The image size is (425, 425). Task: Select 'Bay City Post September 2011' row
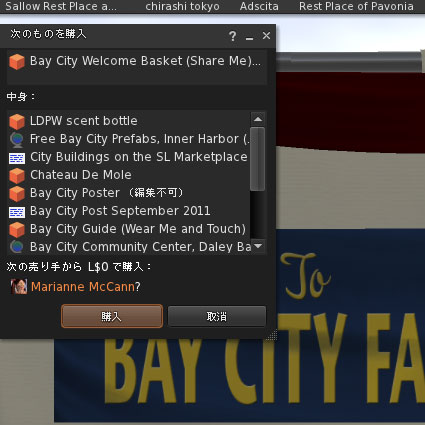(x=128, y=211)
